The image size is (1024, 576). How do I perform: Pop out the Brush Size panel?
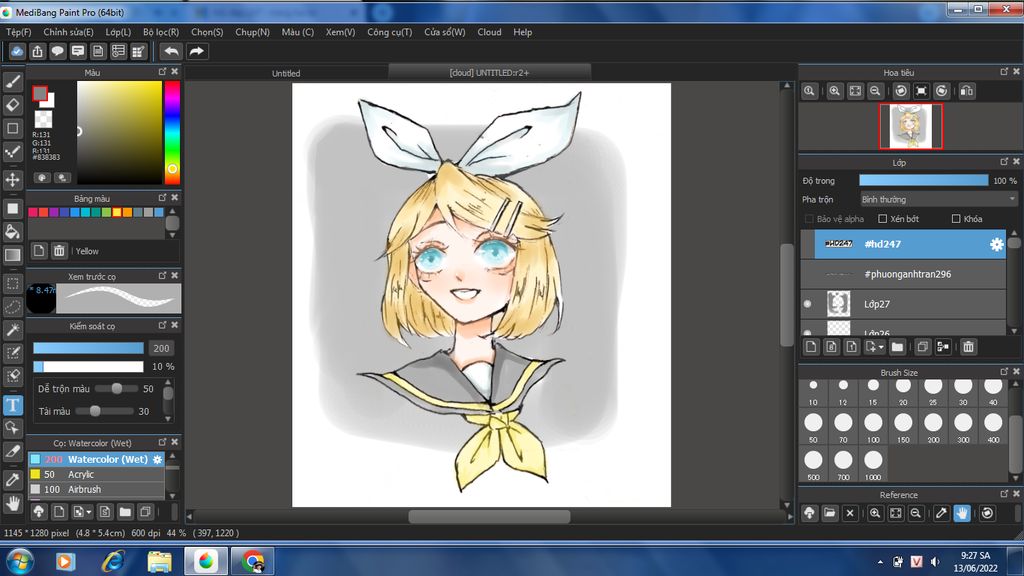[1004, 372]
